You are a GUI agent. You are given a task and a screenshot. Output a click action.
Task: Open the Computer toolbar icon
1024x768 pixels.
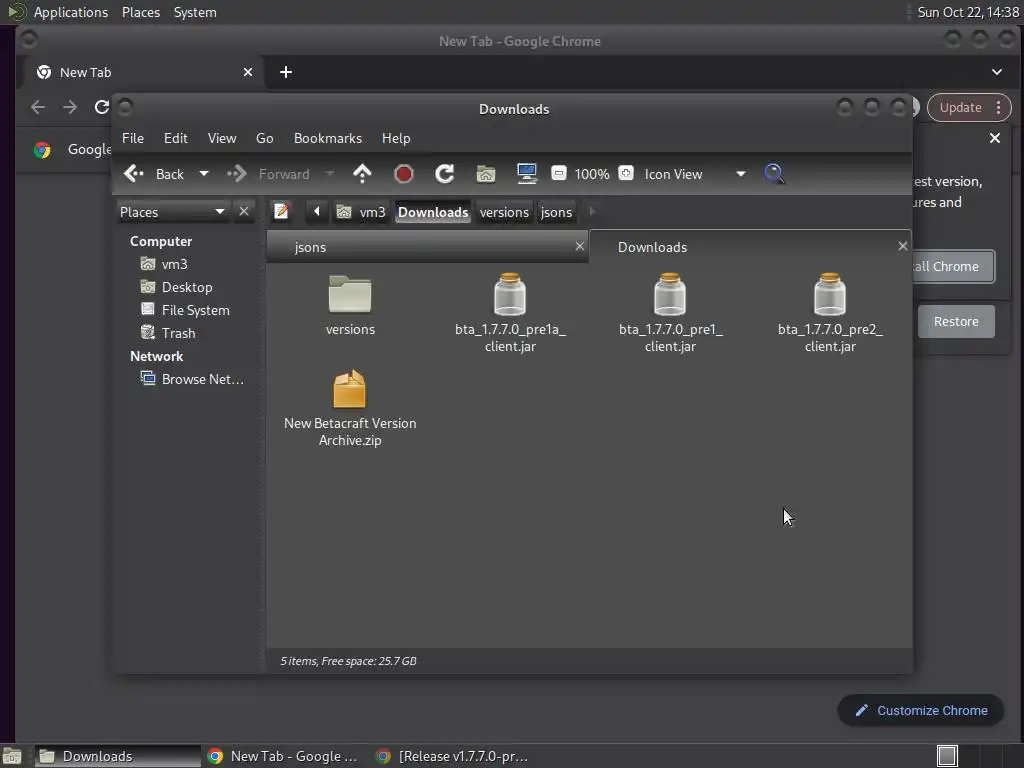(x=526, y=174)
